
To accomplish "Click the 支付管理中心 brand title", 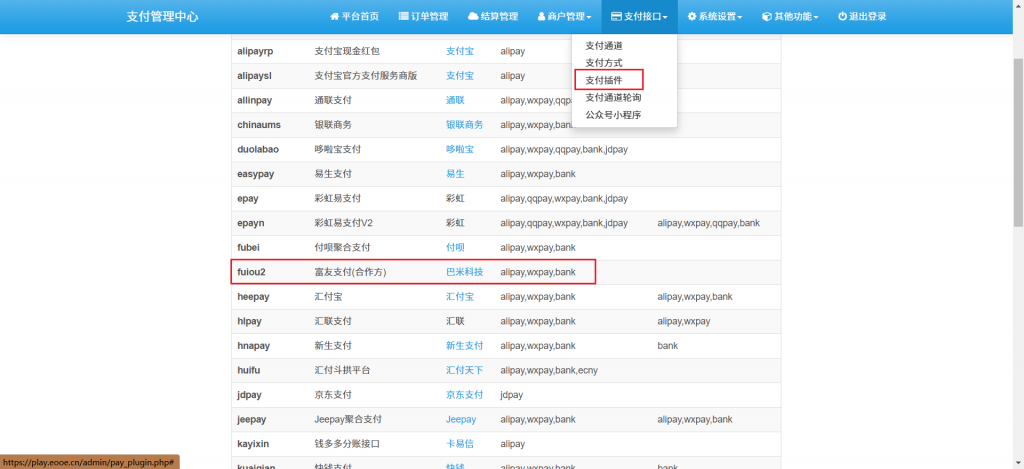I will click(162, 17).
